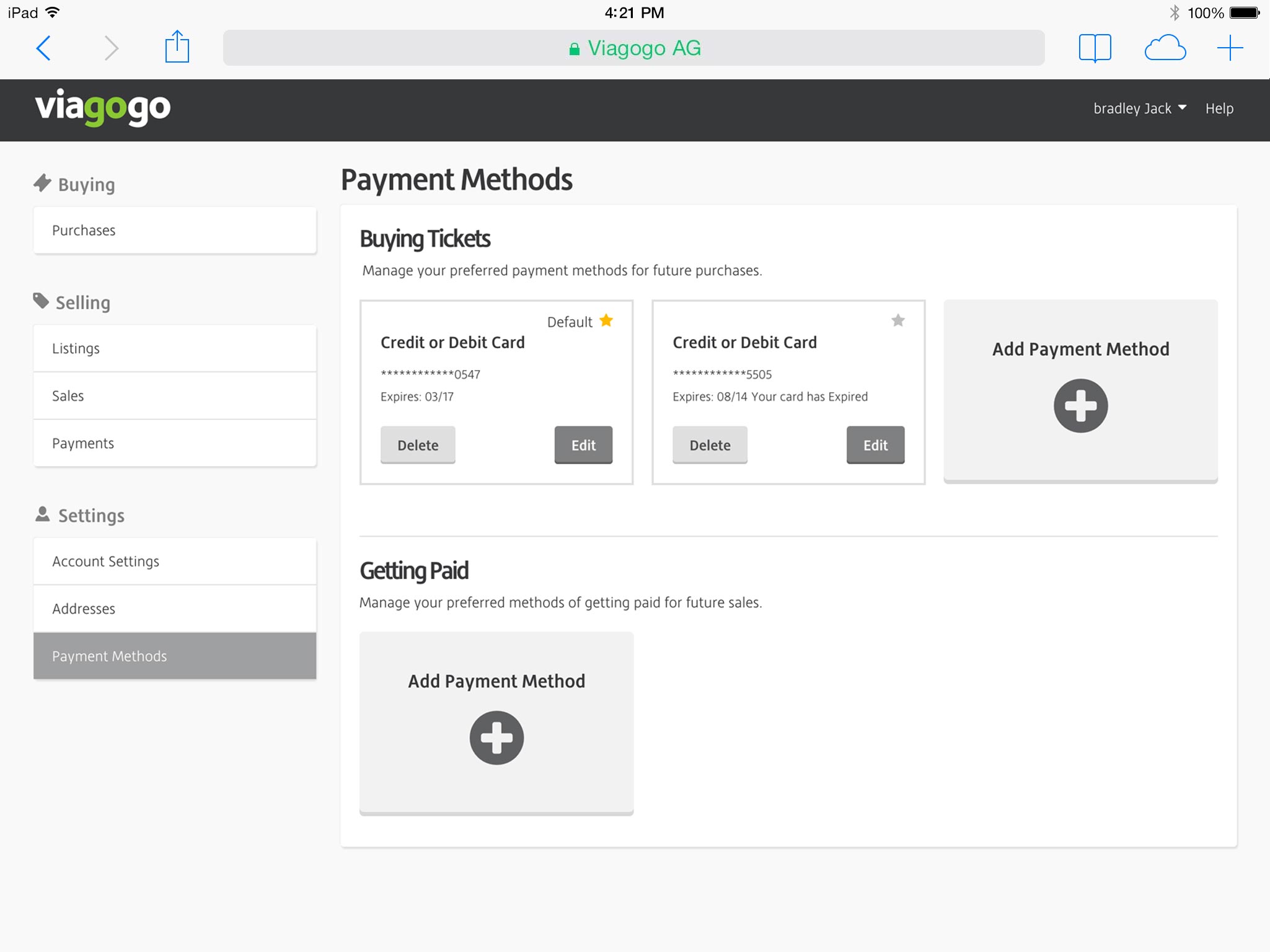Expand the bradley Jack account dropdown
Image resolution: width=1270 pixels, height=952 pixels.
point(1139,108)
